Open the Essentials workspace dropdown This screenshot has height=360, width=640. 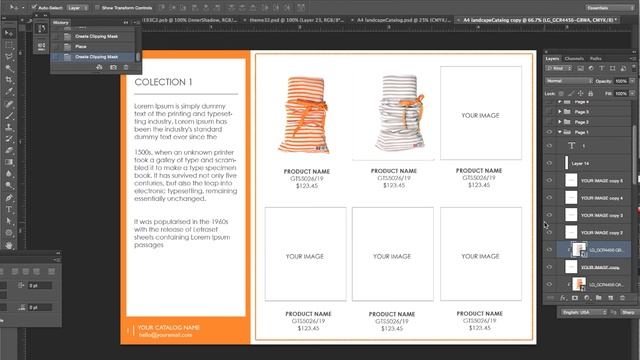tap(610, 8)
